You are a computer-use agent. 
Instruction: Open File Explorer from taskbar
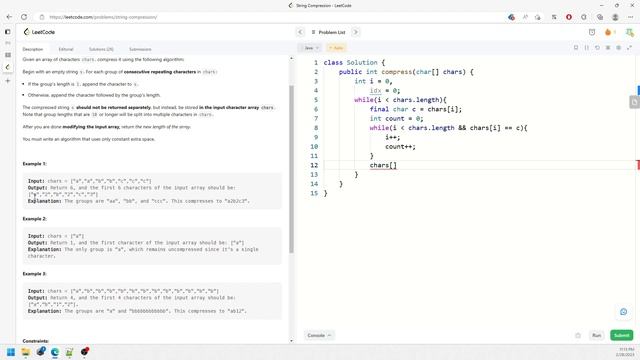[26, 352]
